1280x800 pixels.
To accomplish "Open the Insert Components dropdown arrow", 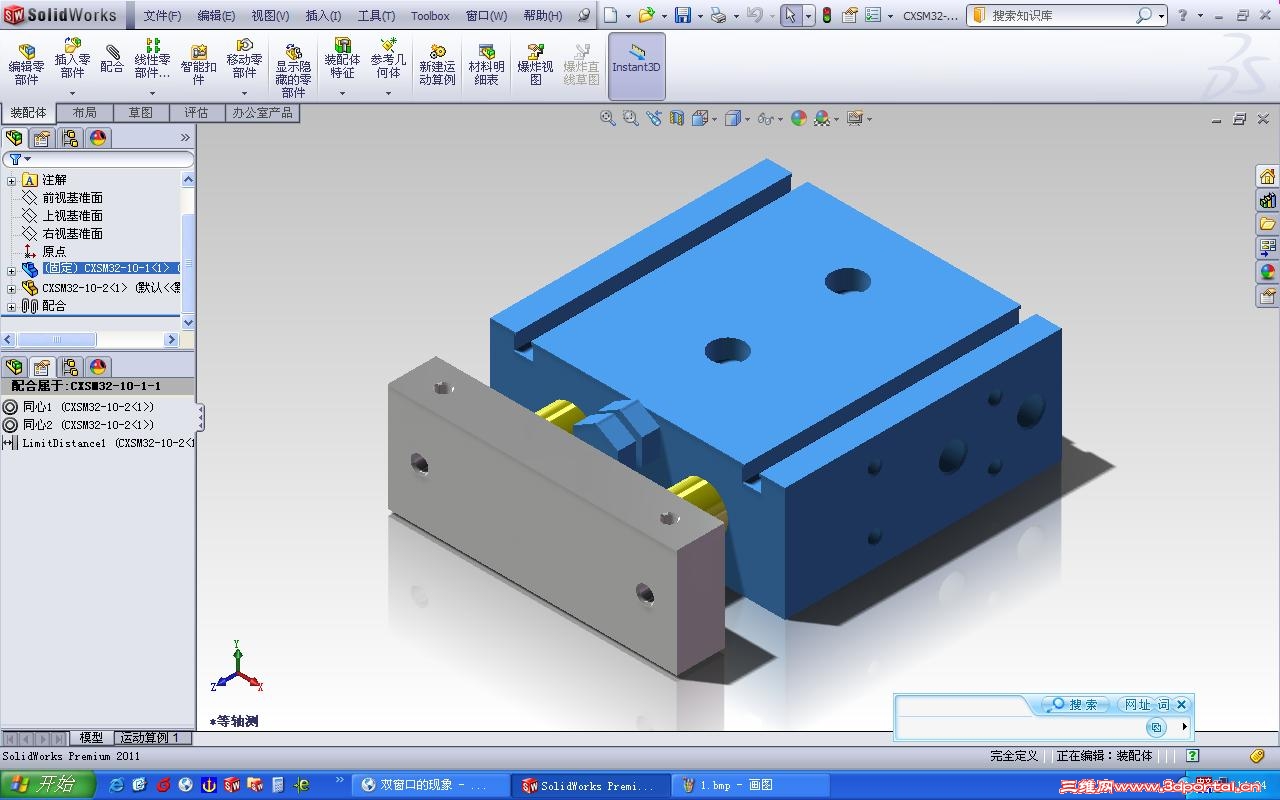I will [x=72, y=93].
